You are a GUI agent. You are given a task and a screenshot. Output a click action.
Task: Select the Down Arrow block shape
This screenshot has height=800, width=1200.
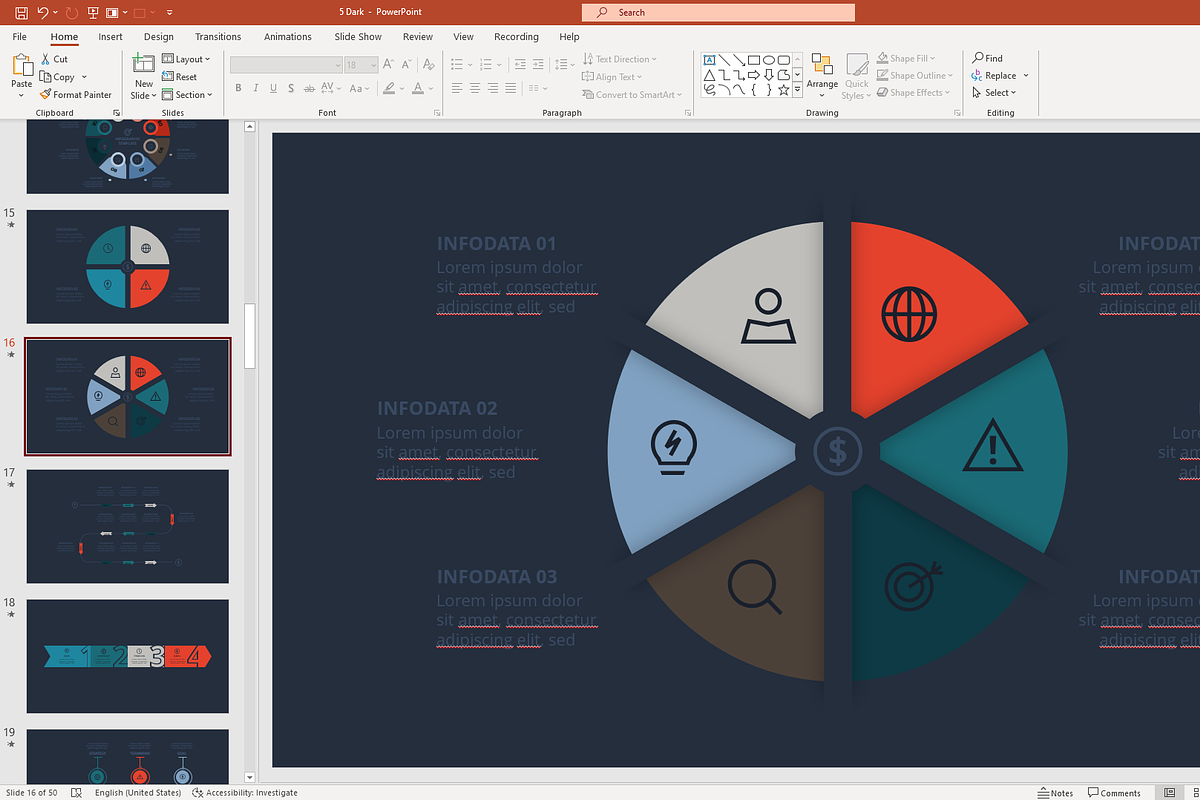coord(769,75)
